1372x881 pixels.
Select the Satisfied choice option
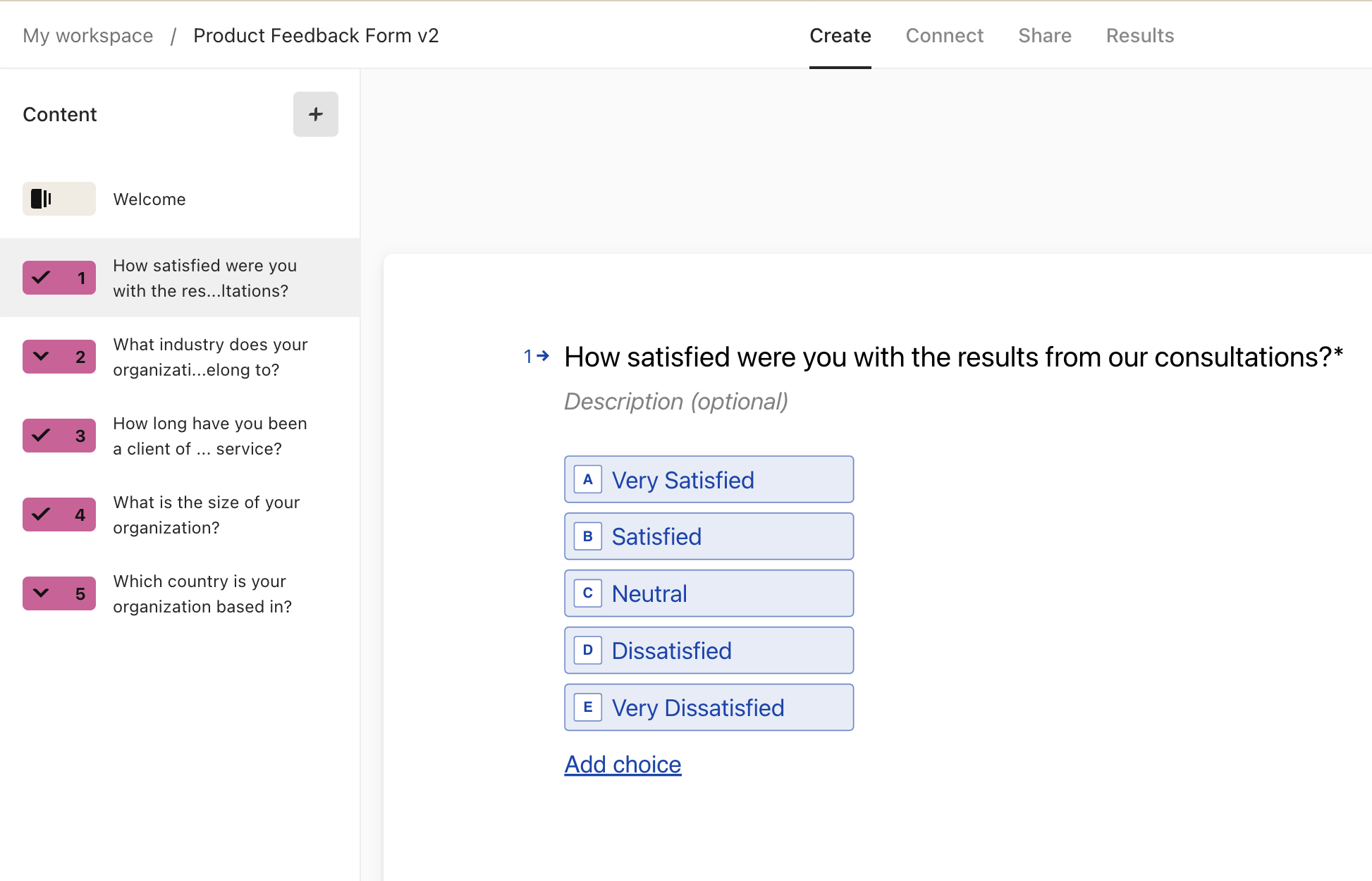(708, 536)
